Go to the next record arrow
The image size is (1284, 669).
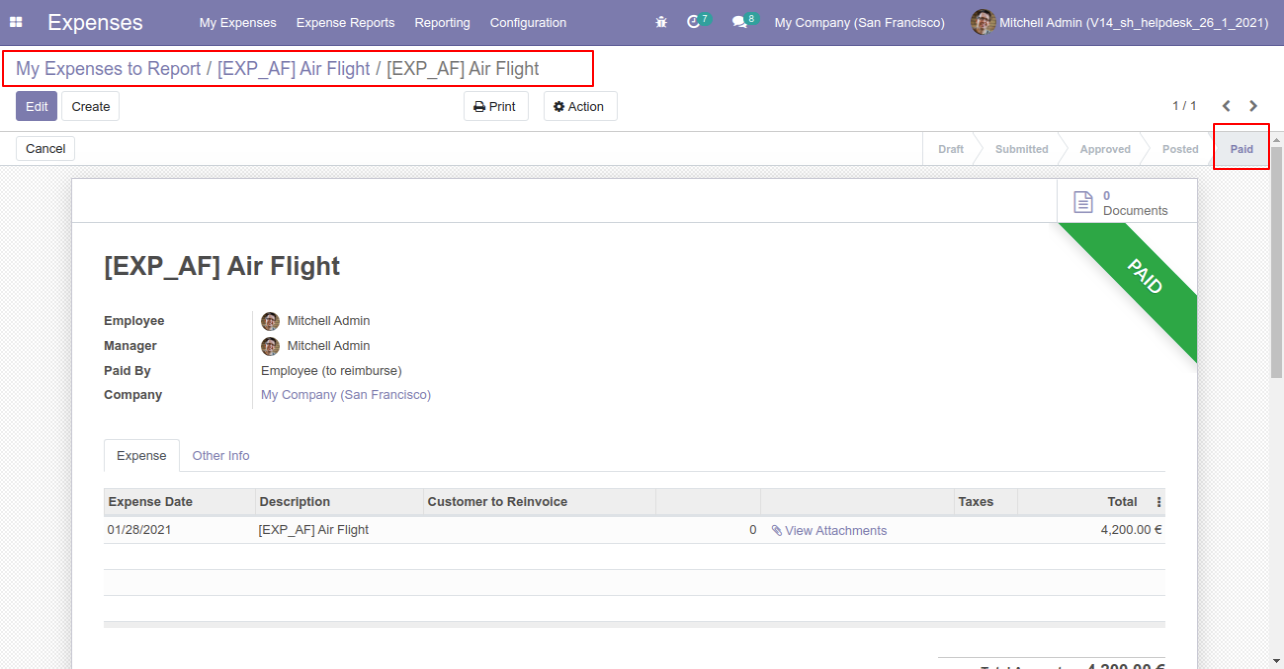click(x=1253, y=106)
